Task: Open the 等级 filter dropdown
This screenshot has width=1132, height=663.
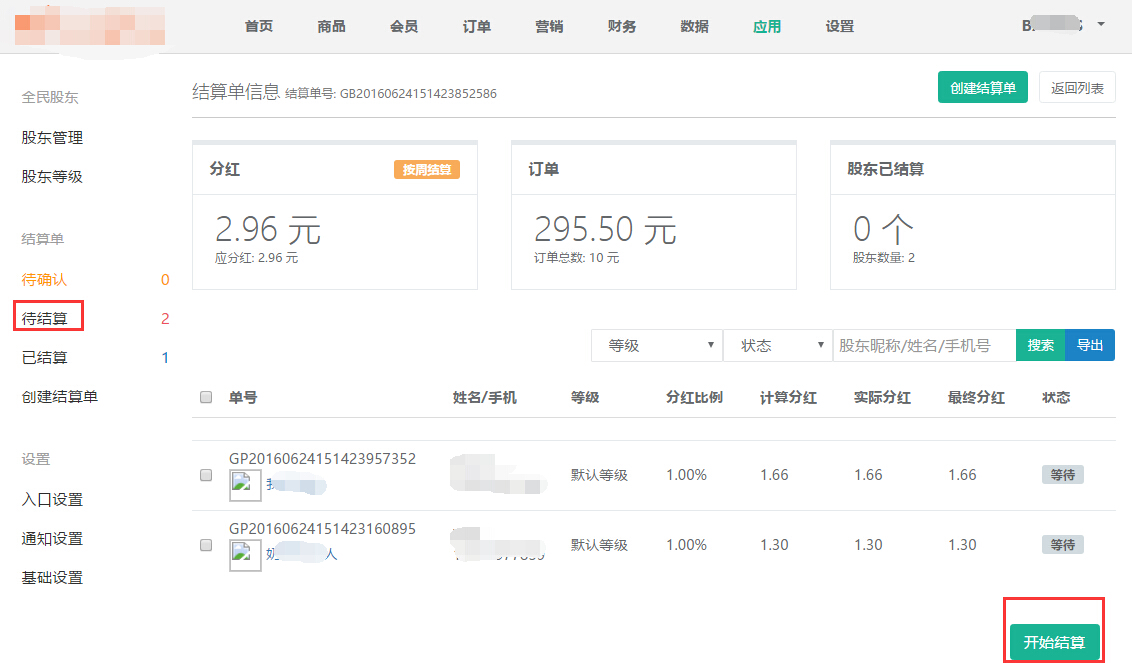Action: (656, 345)
